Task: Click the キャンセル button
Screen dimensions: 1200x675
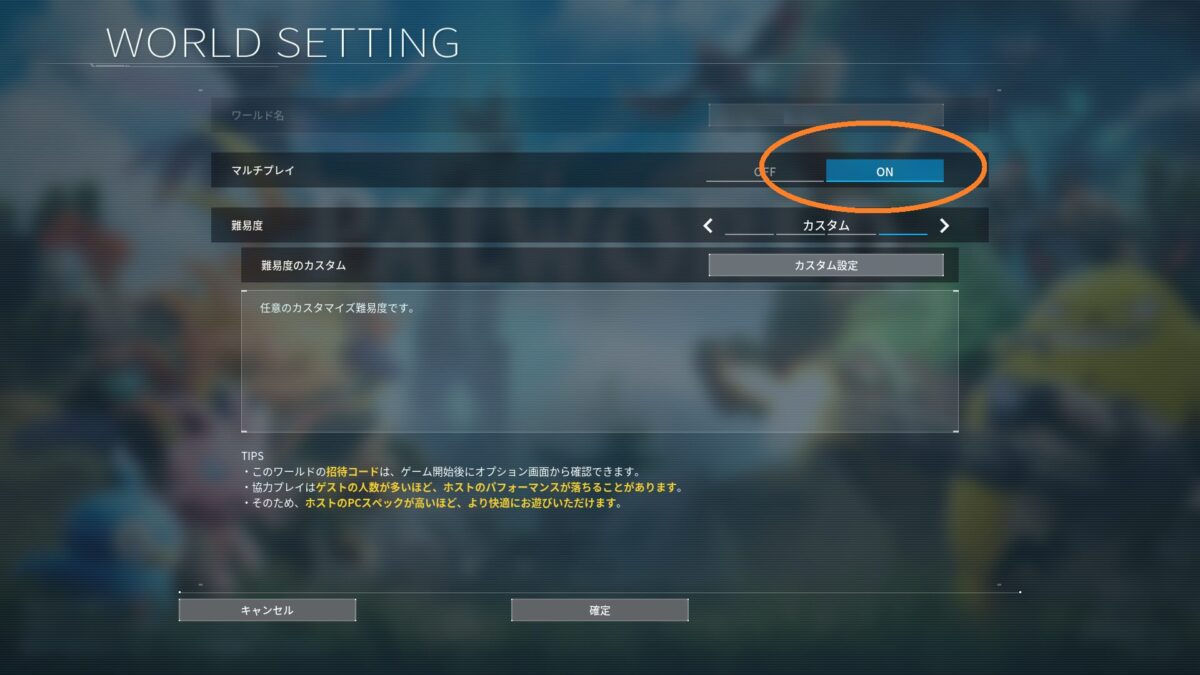Action: tap(267, 610)
